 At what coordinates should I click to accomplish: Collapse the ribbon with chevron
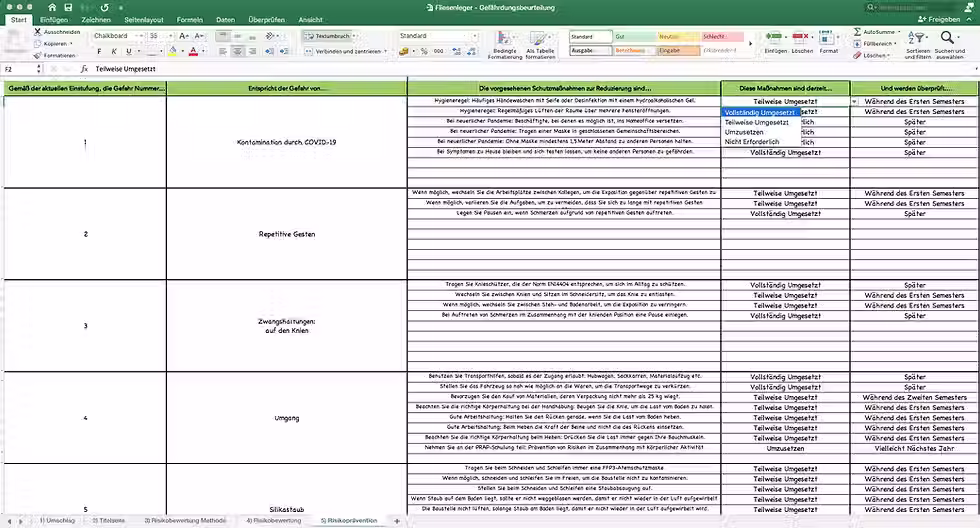coord(969,19)
